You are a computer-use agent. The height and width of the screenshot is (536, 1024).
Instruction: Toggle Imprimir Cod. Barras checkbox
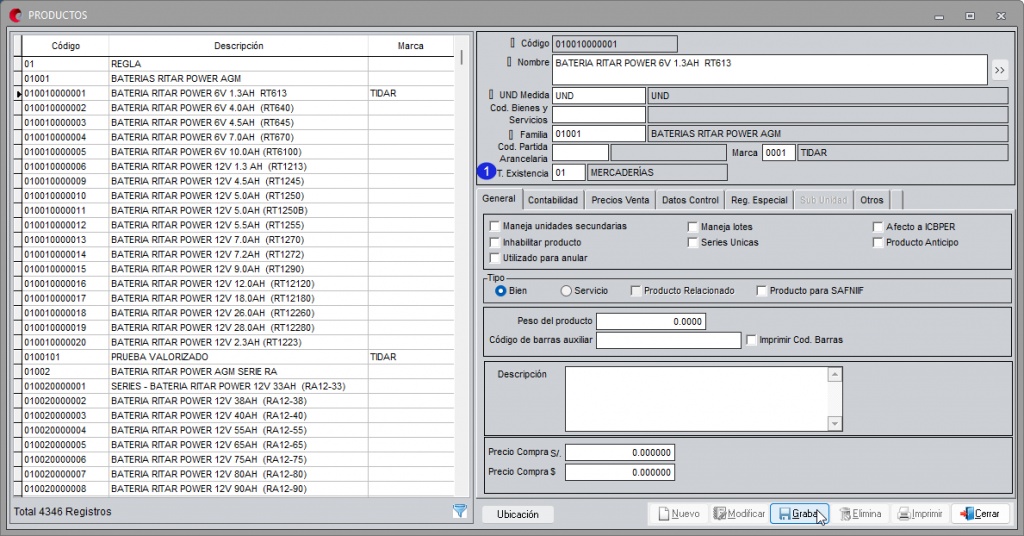click(x=751, y=339)
